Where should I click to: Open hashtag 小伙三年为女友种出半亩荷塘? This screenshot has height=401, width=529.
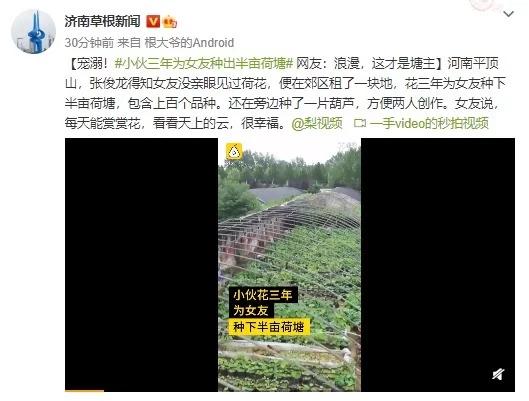(x=204, y=63)
